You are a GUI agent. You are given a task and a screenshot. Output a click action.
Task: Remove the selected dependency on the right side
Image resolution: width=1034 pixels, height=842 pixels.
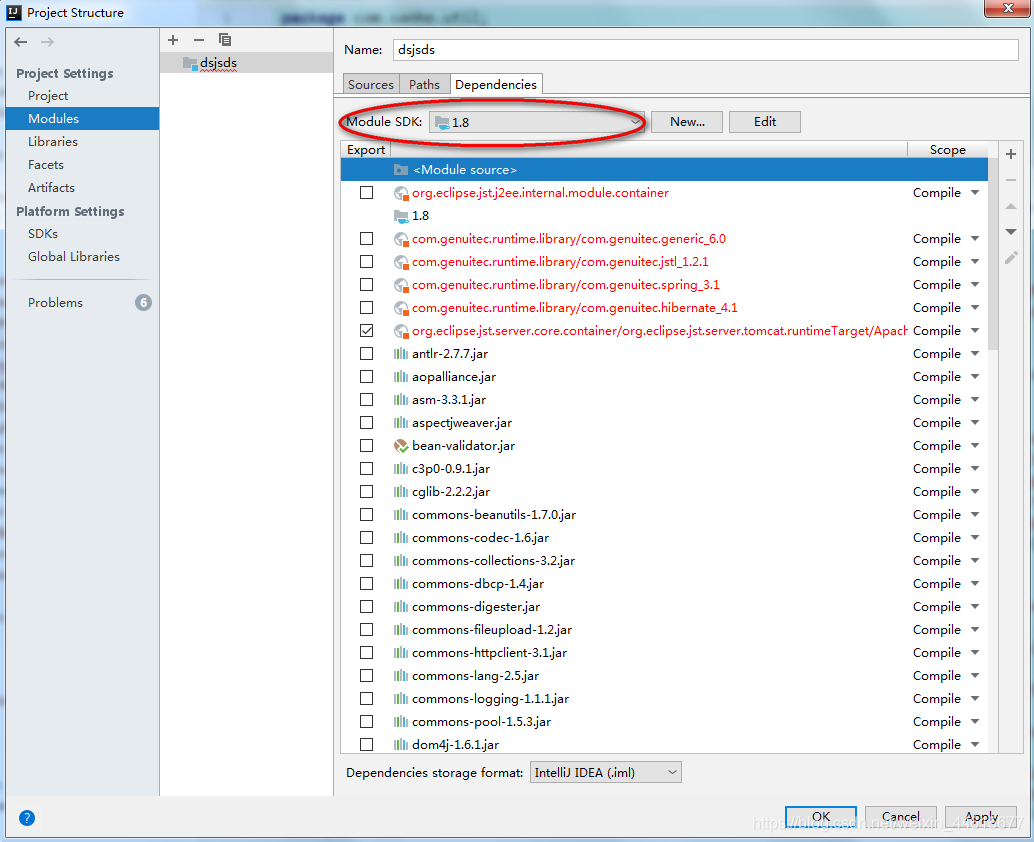click(1010, 180)
